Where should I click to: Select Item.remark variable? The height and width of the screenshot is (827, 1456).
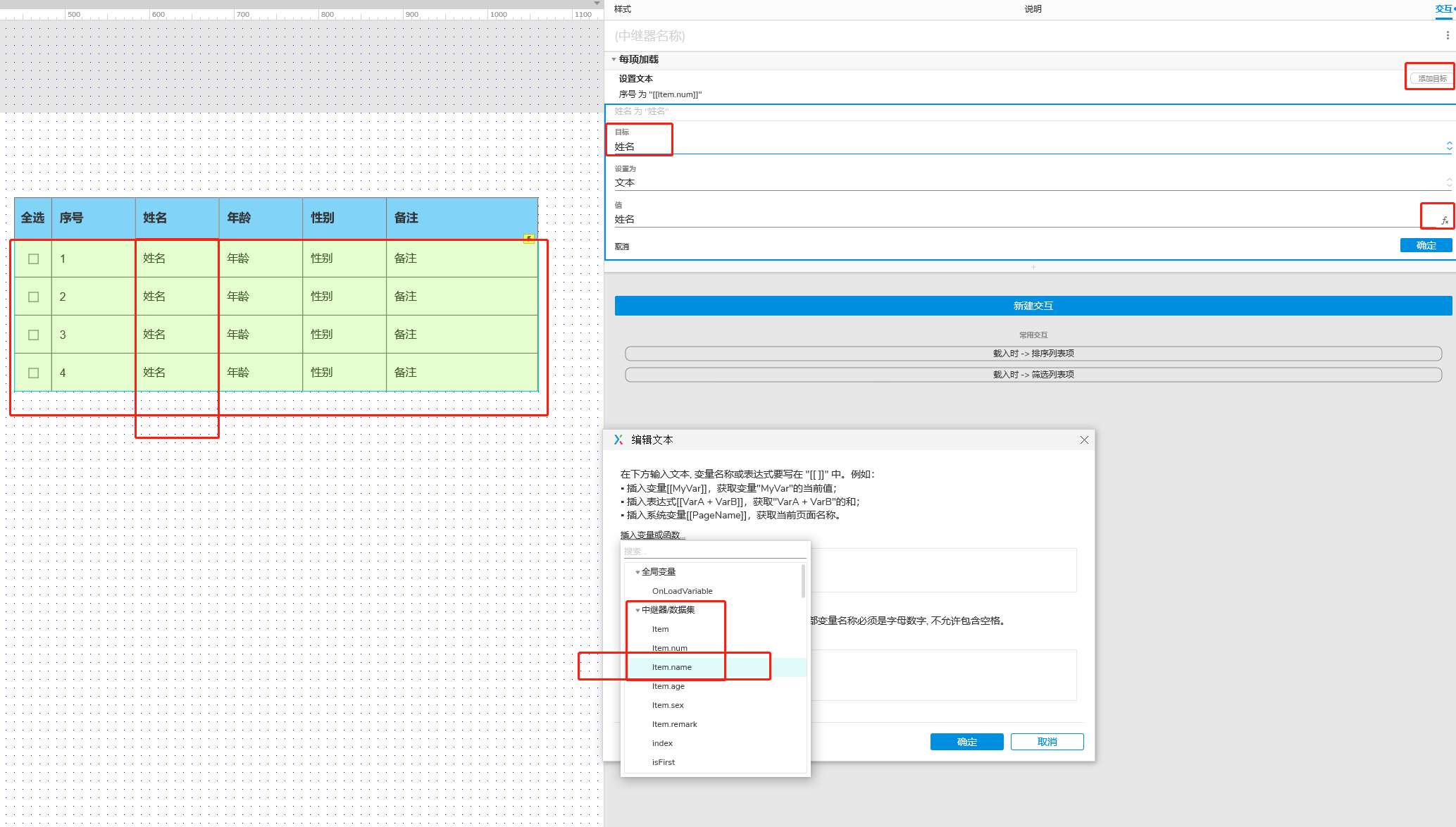(674, 724)
